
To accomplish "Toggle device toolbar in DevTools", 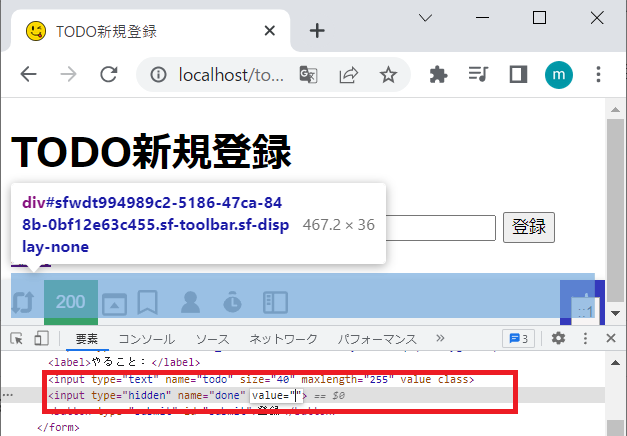I will 42,338.
